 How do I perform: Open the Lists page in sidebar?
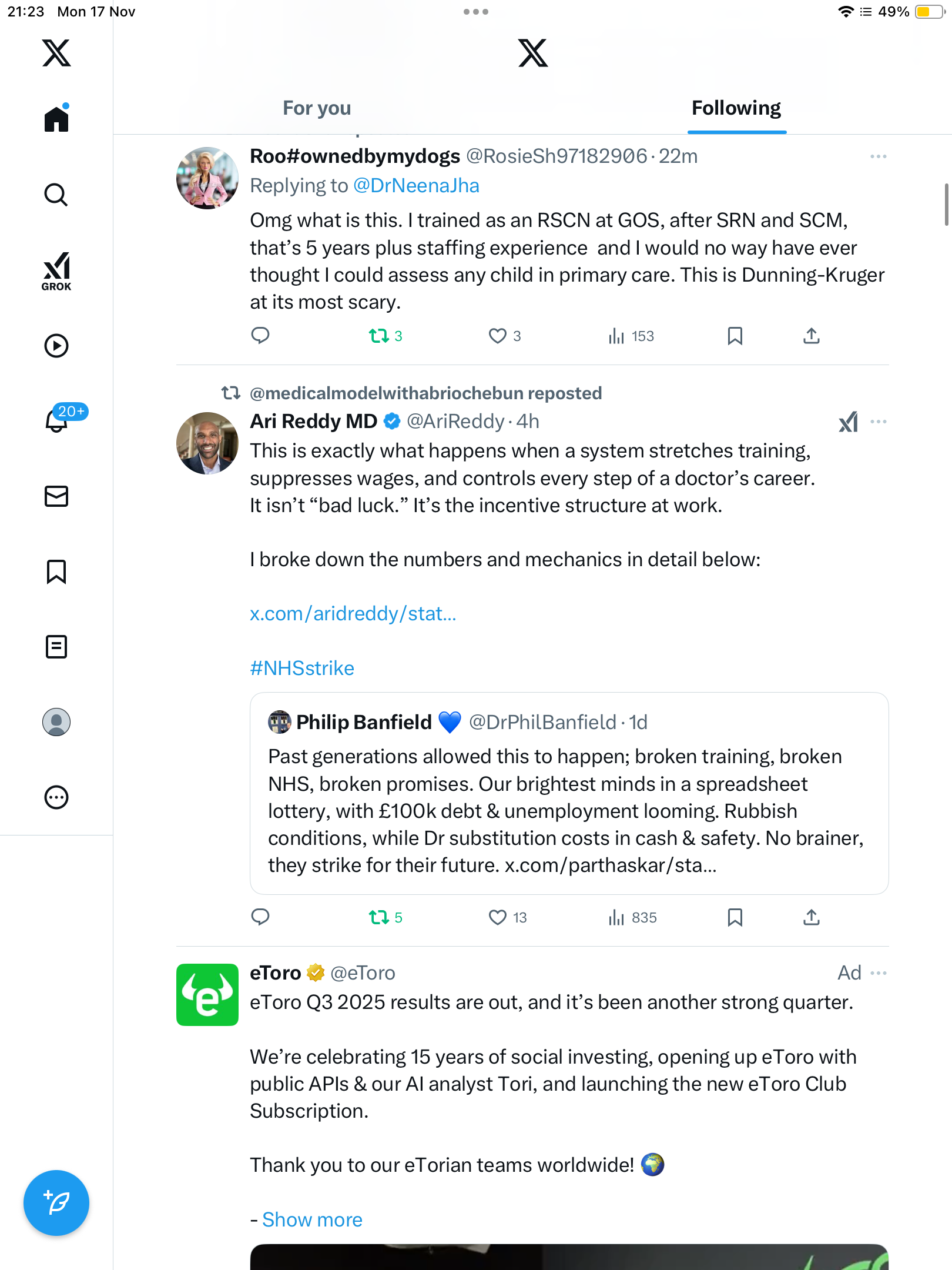tap(56, 647)
